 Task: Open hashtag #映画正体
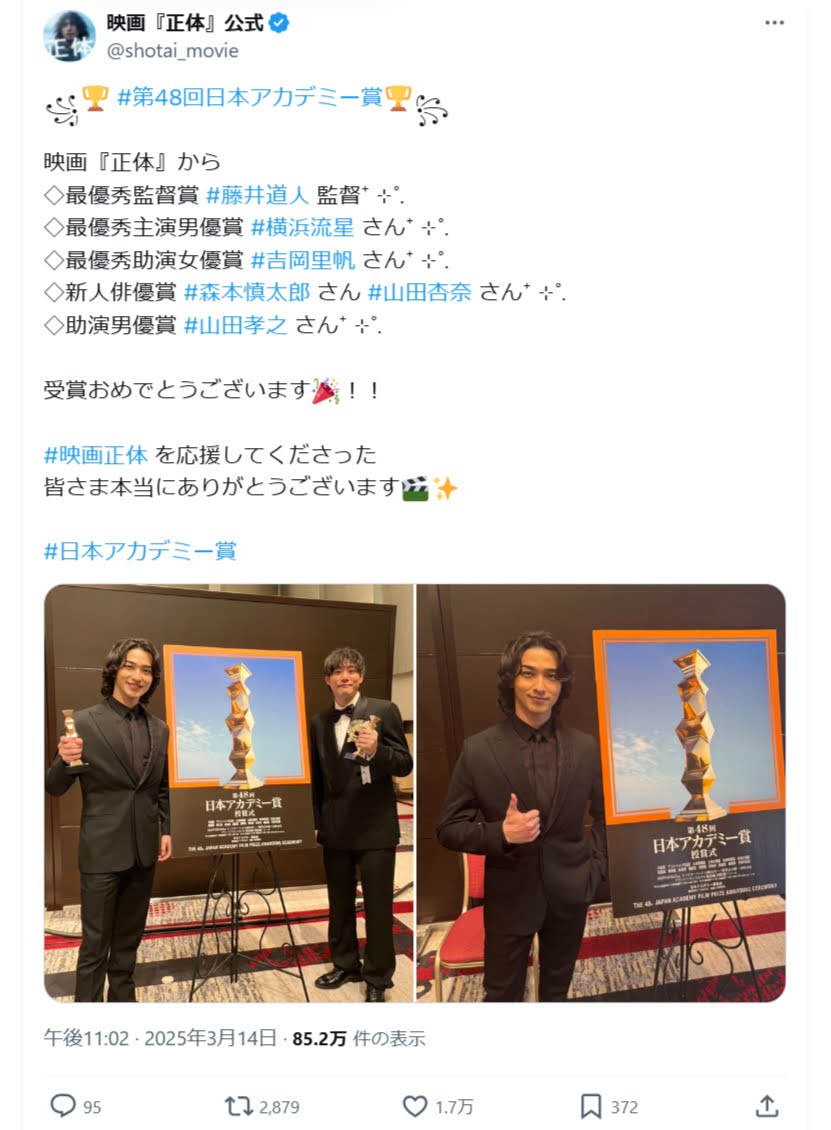click(x=96, y=455)
